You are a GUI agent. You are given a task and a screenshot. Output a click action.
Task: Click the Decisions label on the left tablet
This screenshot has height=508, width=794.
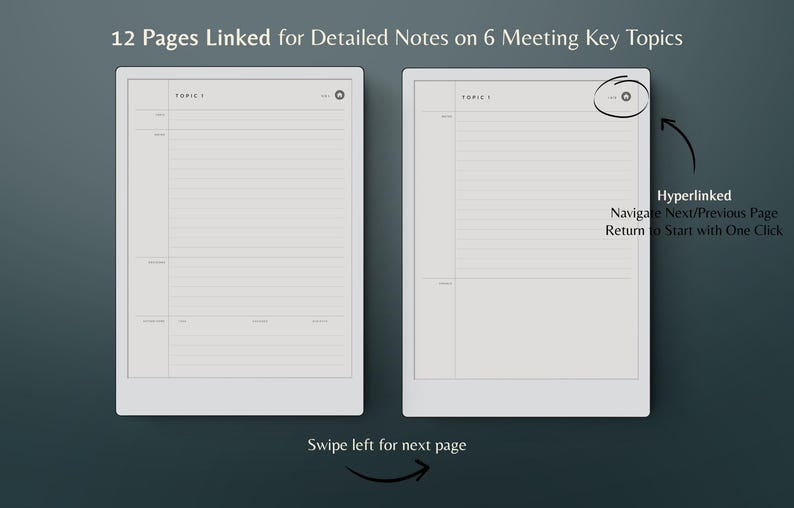tap(156, 262)
